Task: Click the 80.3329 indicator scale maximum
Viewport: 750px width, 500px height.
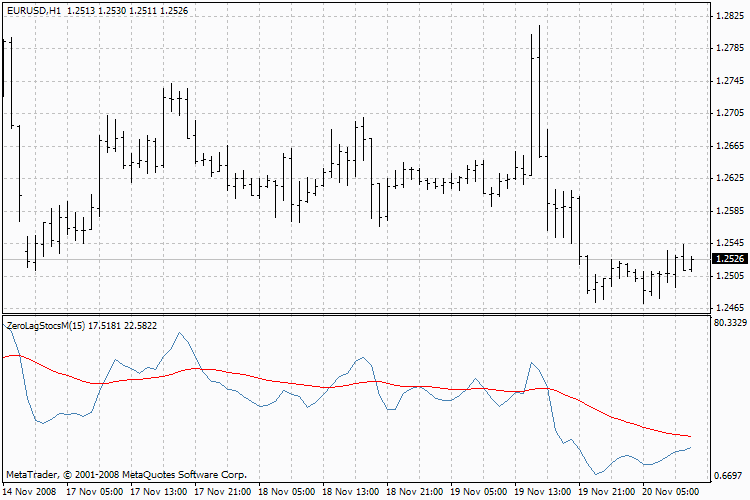Action: pyautogui.click(x=728, y=323)
